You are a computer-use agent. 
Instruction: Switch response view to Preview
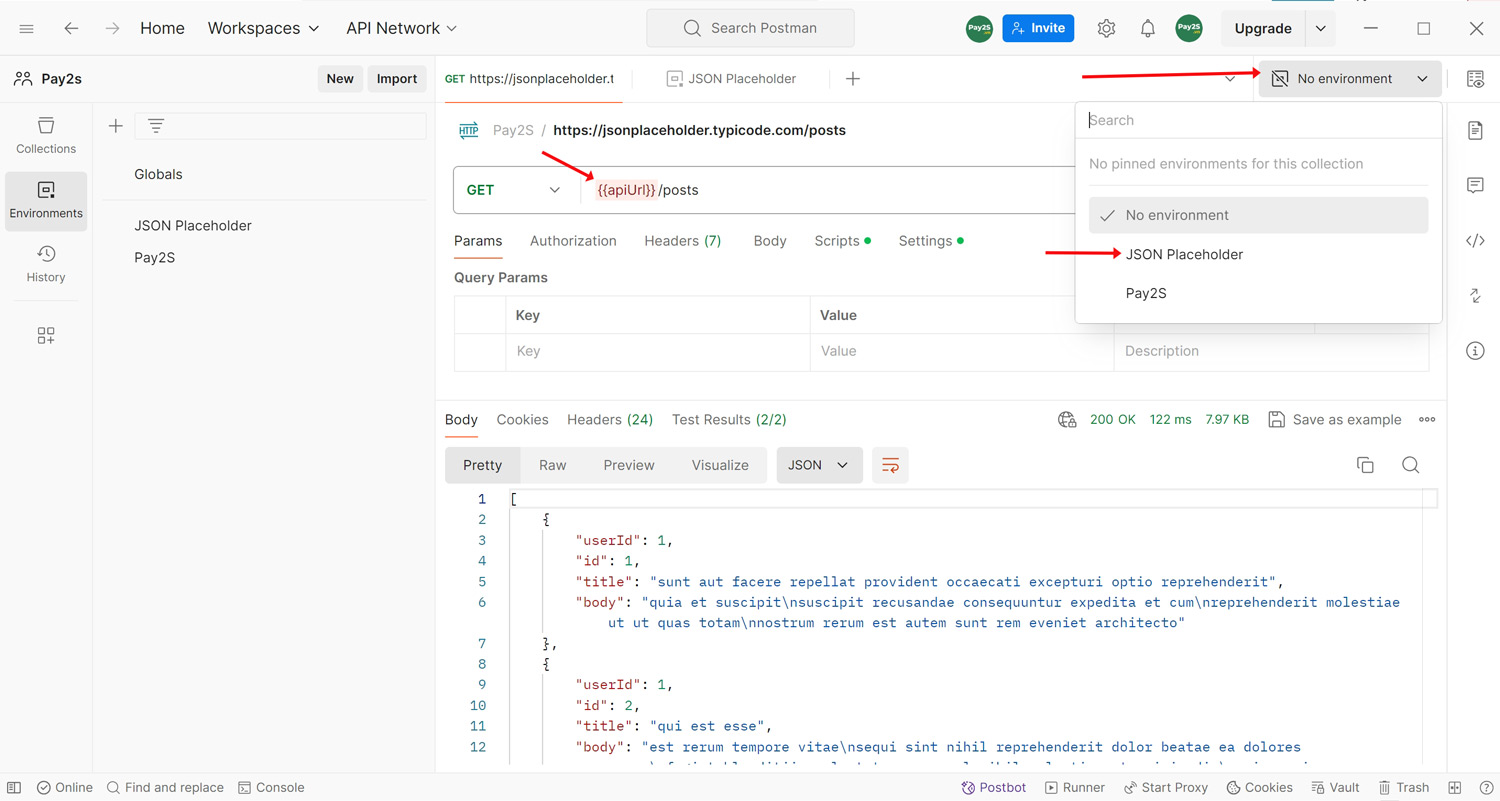(629, 465)
